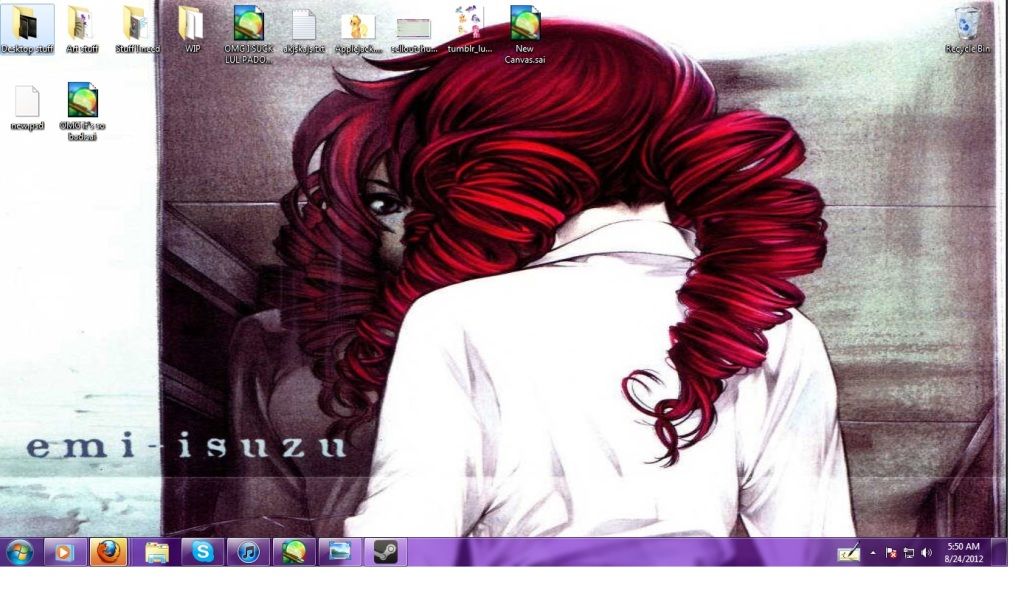The width and height of the screenshot is (1024, 602).
Task: Open the clock showing 5:50 AM
Action: [x=963, y=552]
